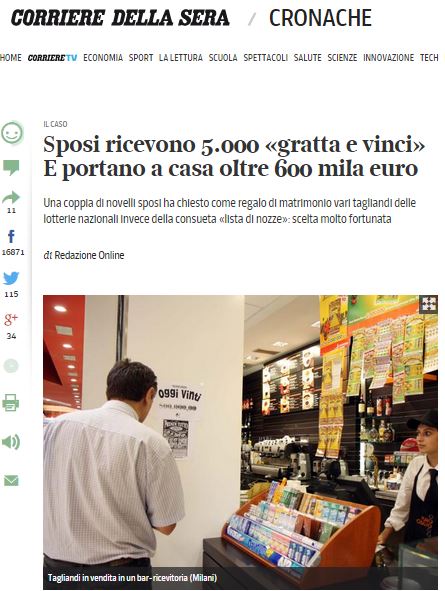Open the Salute navigation item
Viewport: 445px width, 591px height.
(x=308, y=58)
